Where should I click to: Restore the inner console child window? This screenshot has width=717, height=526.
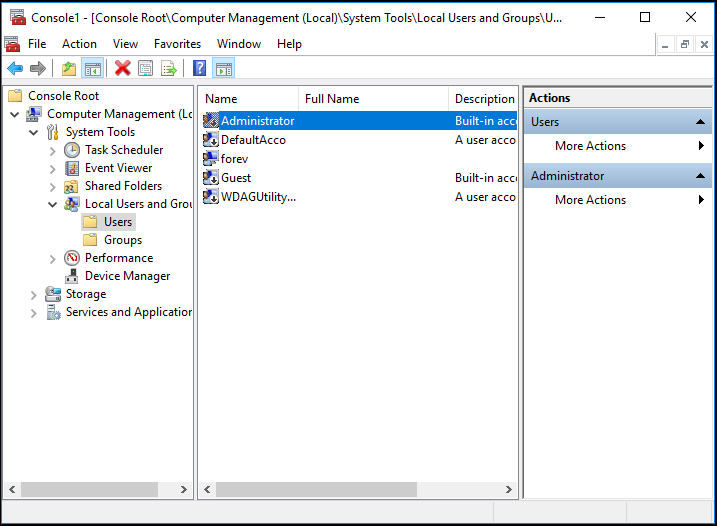click(685, 44)
